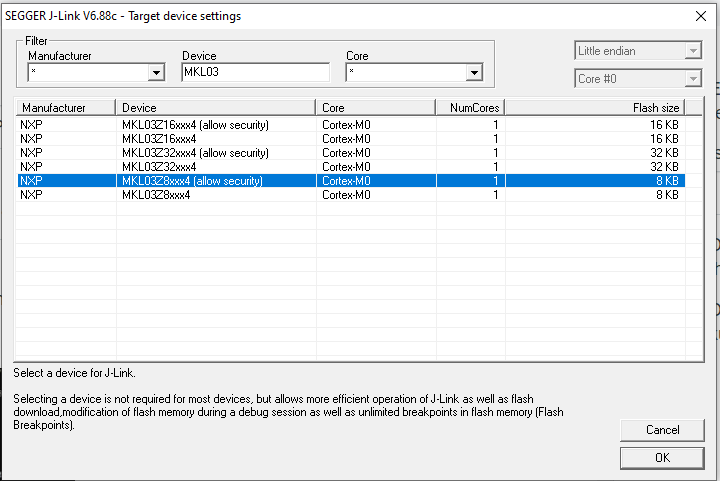Sort list by Device column header

(216, 107)
